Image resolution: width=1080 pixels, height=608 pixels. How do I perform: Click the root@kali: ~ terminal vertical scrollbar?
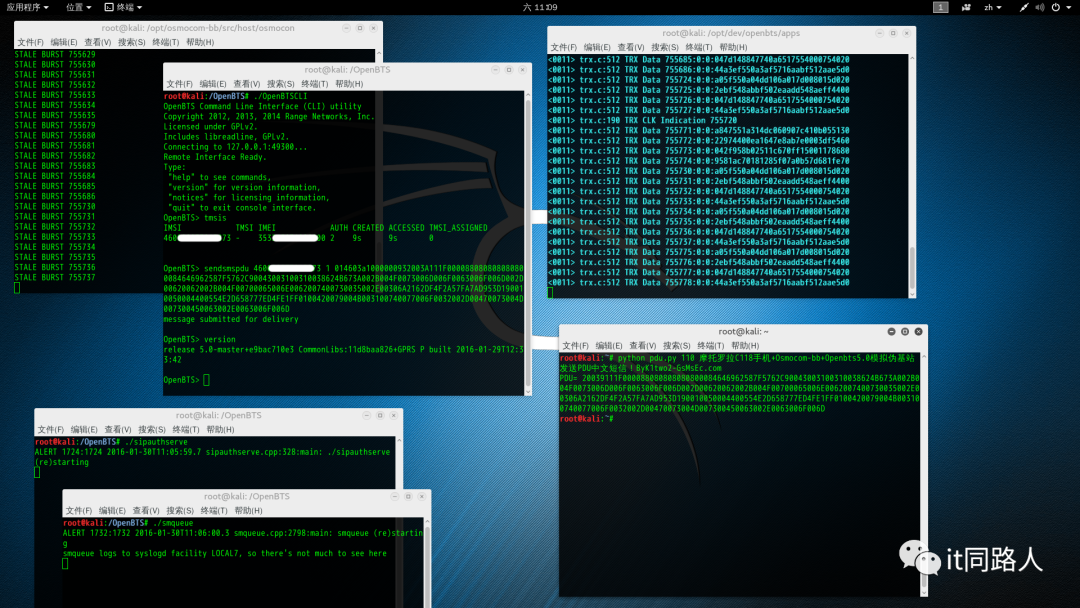click(x=924, y=474)
